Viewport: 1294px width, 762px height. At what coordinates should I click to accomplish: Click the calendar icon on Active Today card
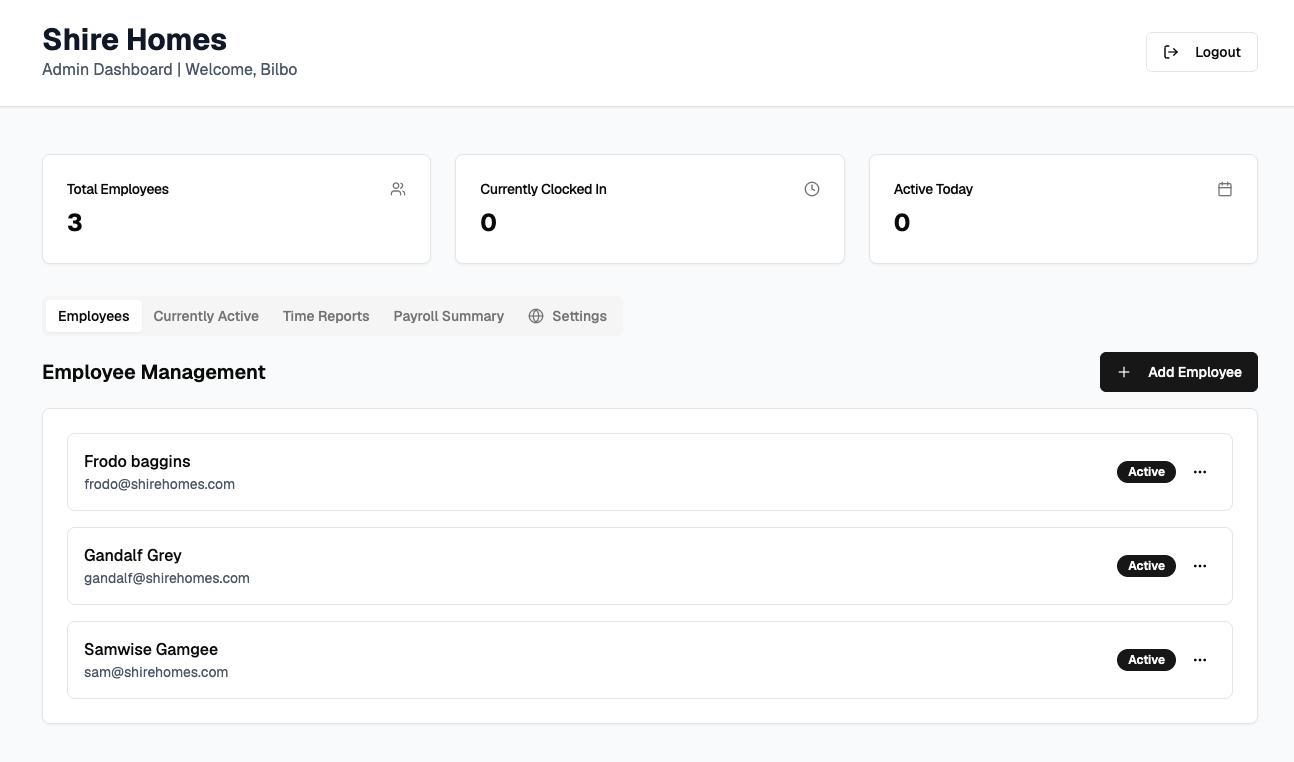coord(1225,188)
